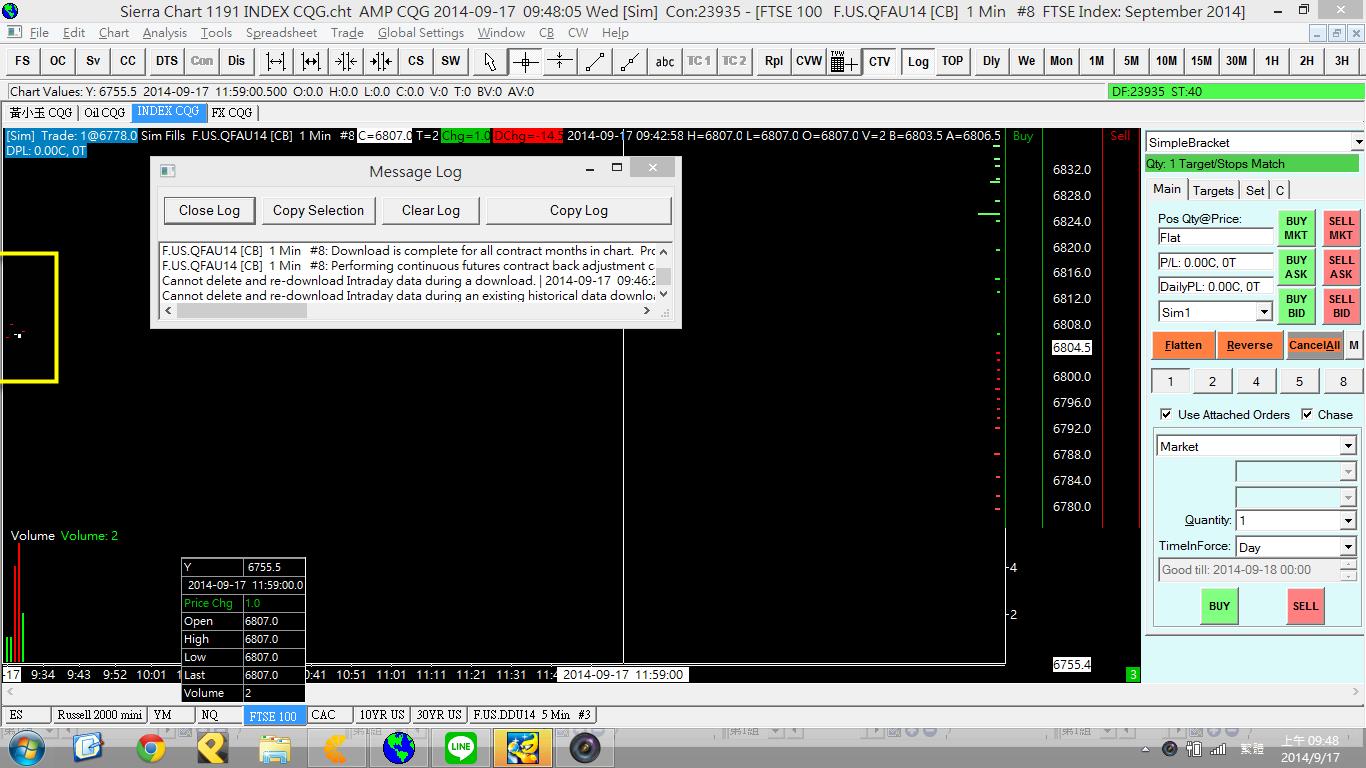Open the File menu
This screenshot has height=768, width=1366.
39,33
